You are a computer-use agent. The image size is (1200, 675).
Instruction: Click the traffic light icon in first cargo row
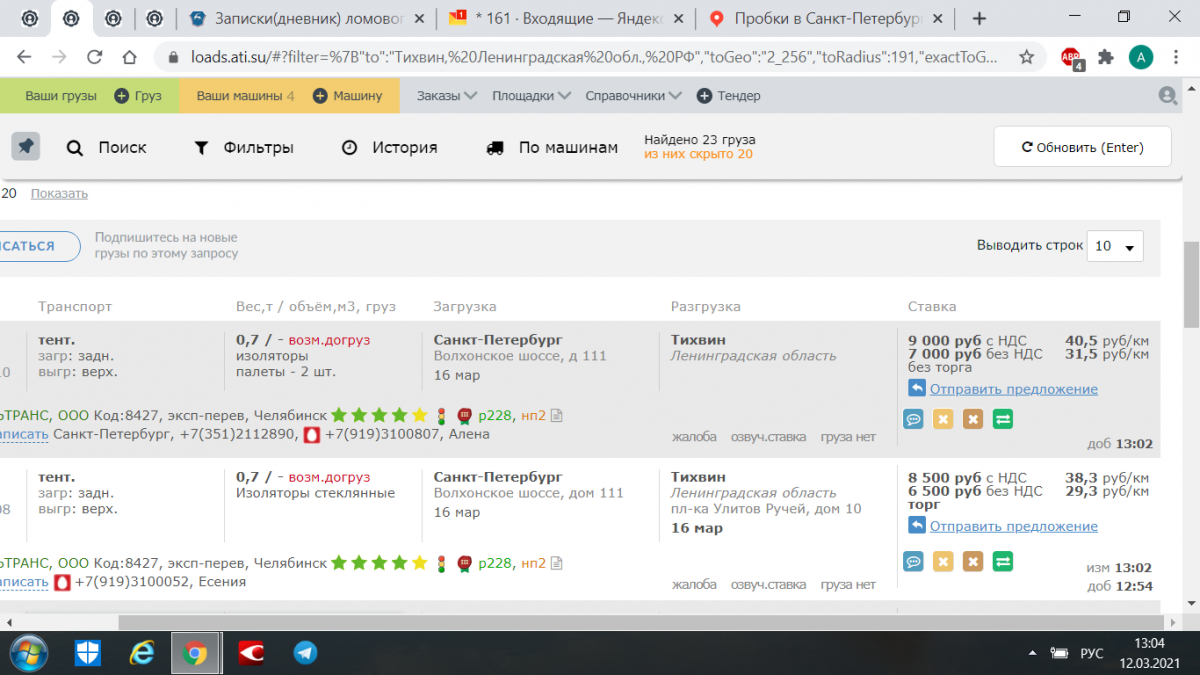point(441,415)
